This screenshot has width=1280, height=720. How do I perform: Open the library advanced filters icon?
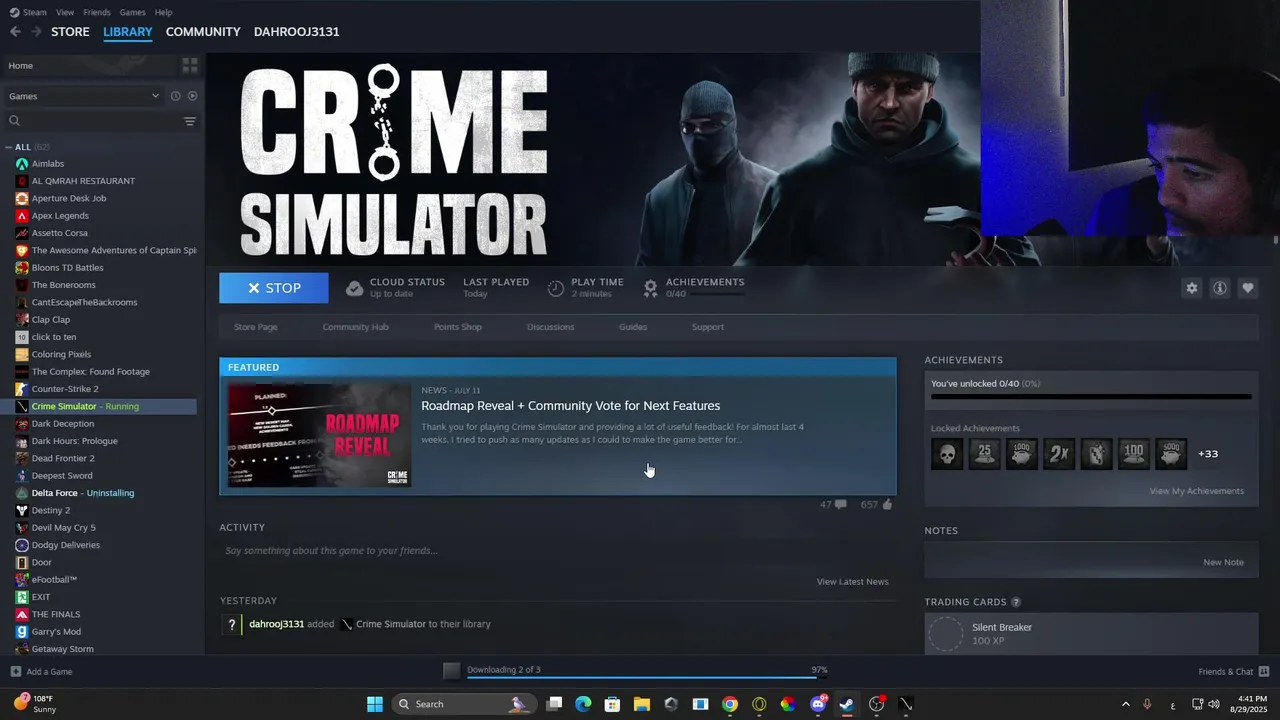click(x=190, y=121)
